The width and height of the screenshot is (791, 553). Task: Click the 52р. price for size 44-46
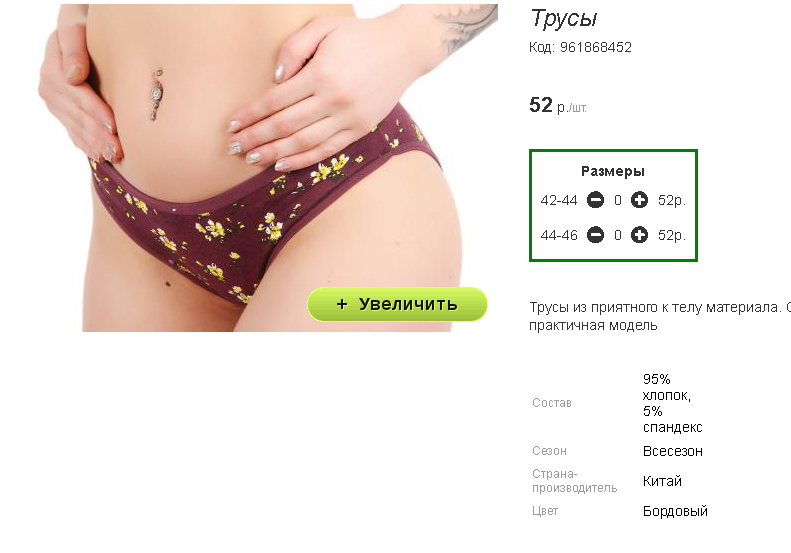[671, 235]
